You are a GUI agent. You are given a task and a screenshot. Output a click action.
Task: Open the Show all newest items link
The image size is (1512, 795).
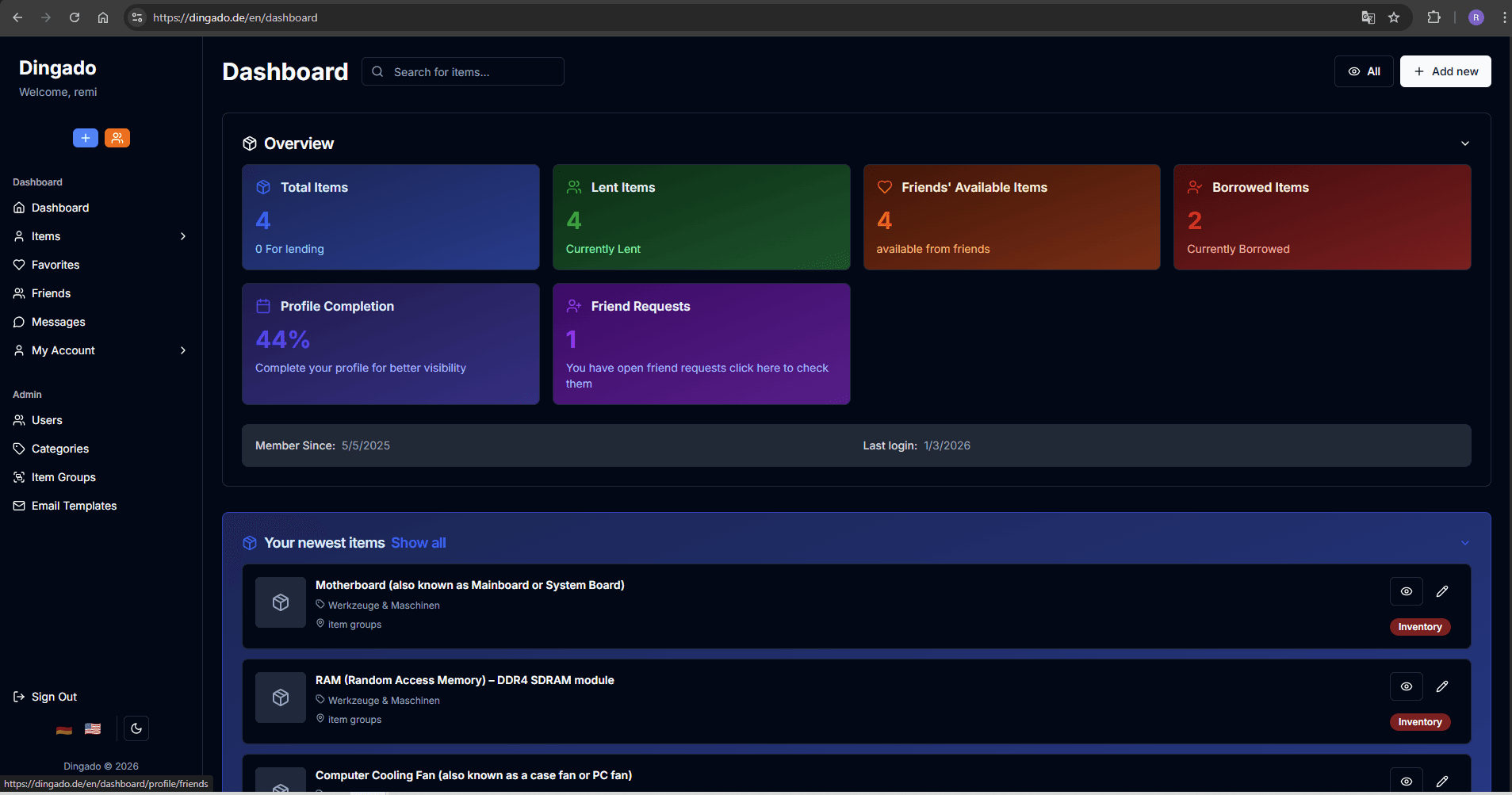418,543
